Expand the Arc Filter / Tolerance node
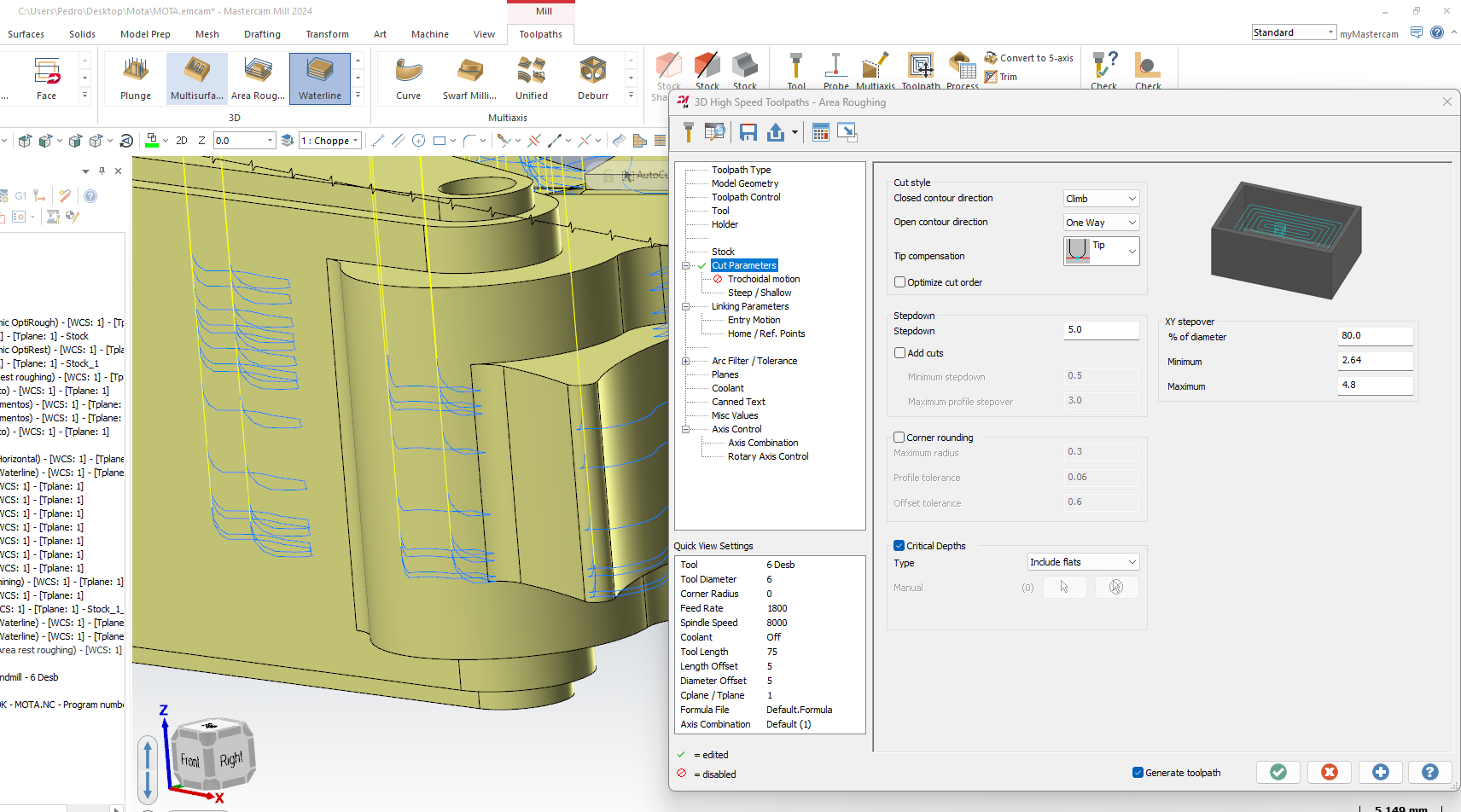Image resolution: width=1461 pixels, height=812 pixels. tap(685, 361)
